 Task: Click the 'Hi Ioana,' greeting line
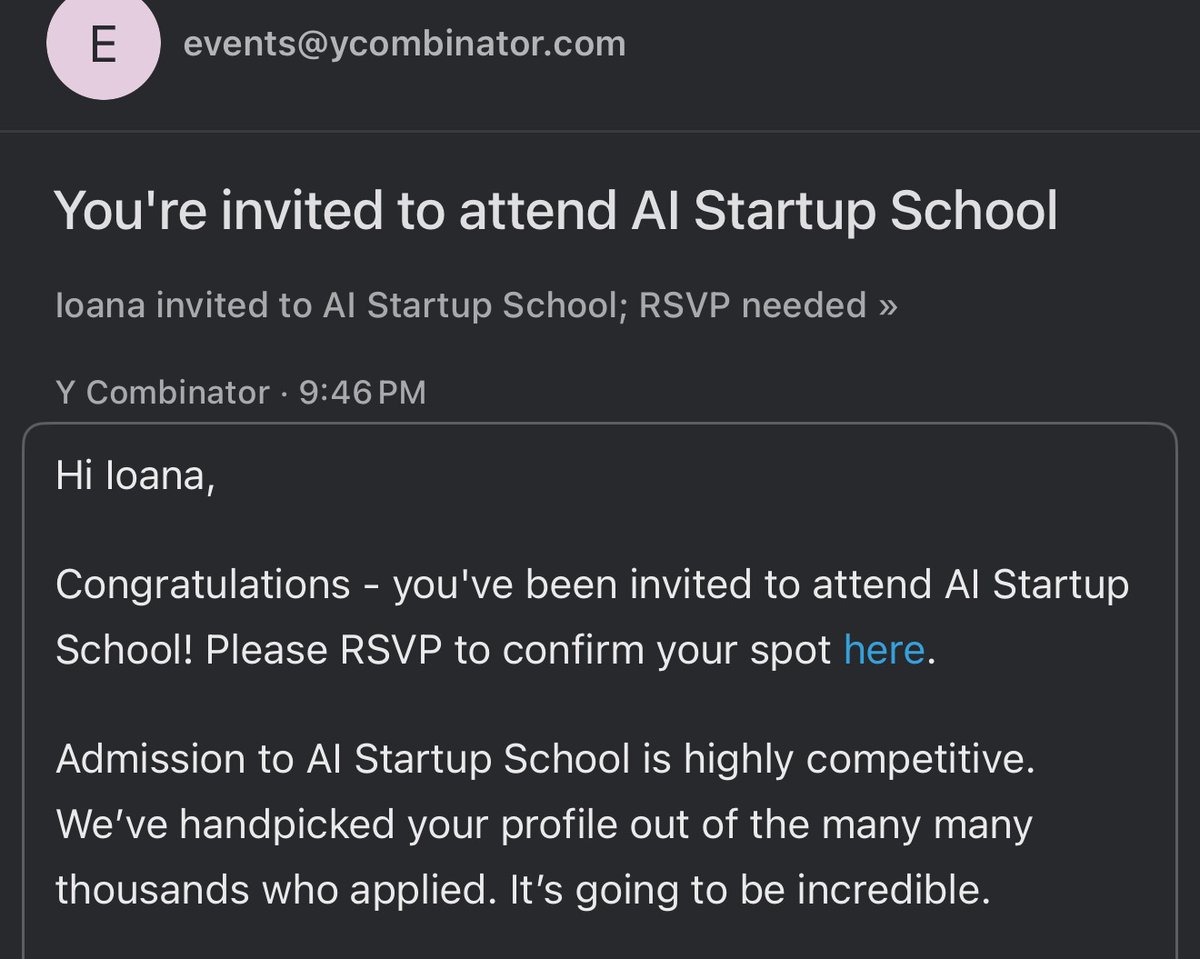[135, 476]
